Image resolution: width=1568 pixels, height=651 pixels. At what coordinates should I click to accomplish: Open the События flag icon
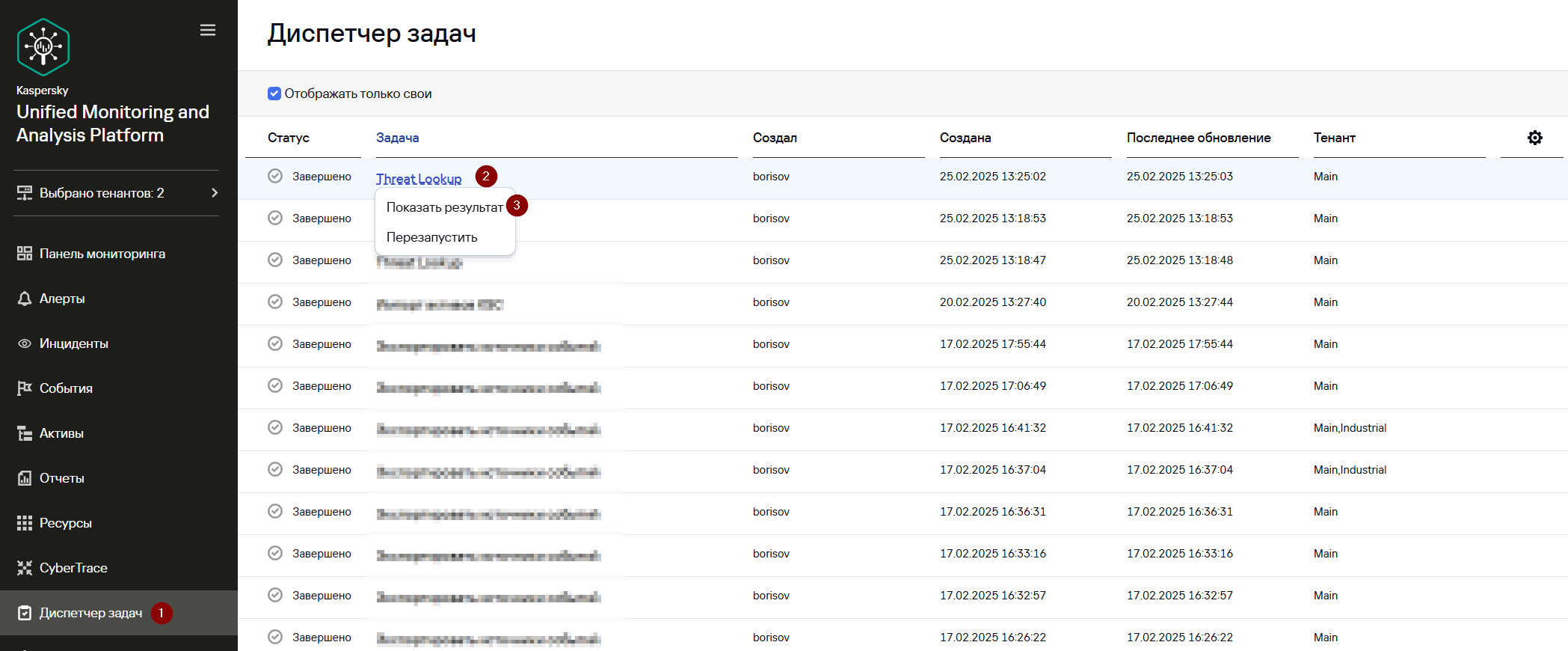tap(25, 388)
